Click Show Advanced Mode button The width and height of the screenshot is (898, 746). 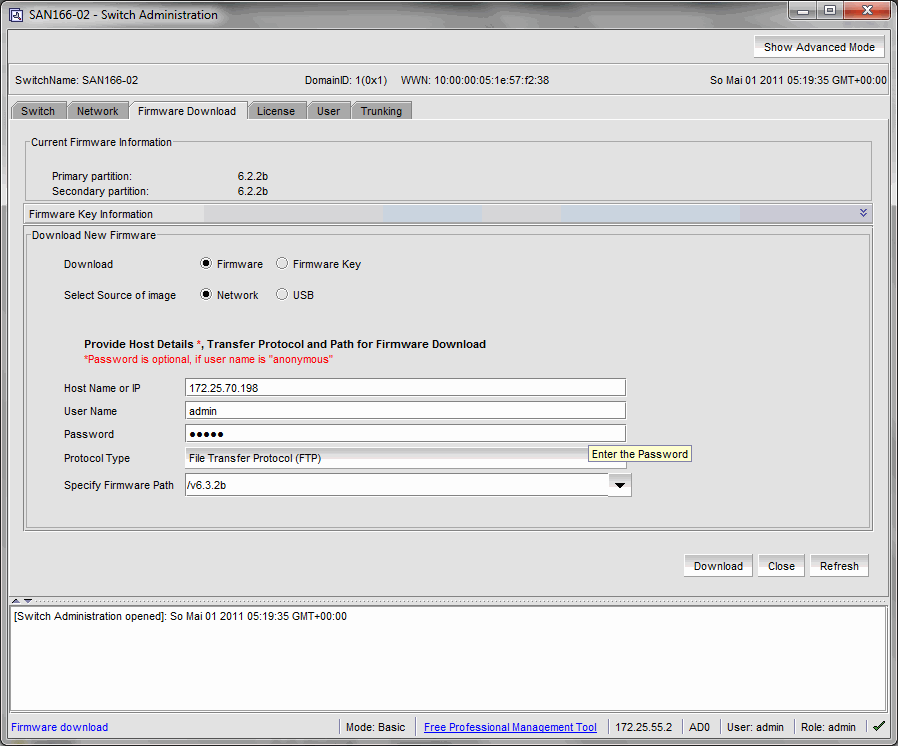pyautogui.click(x=818, y=47)
